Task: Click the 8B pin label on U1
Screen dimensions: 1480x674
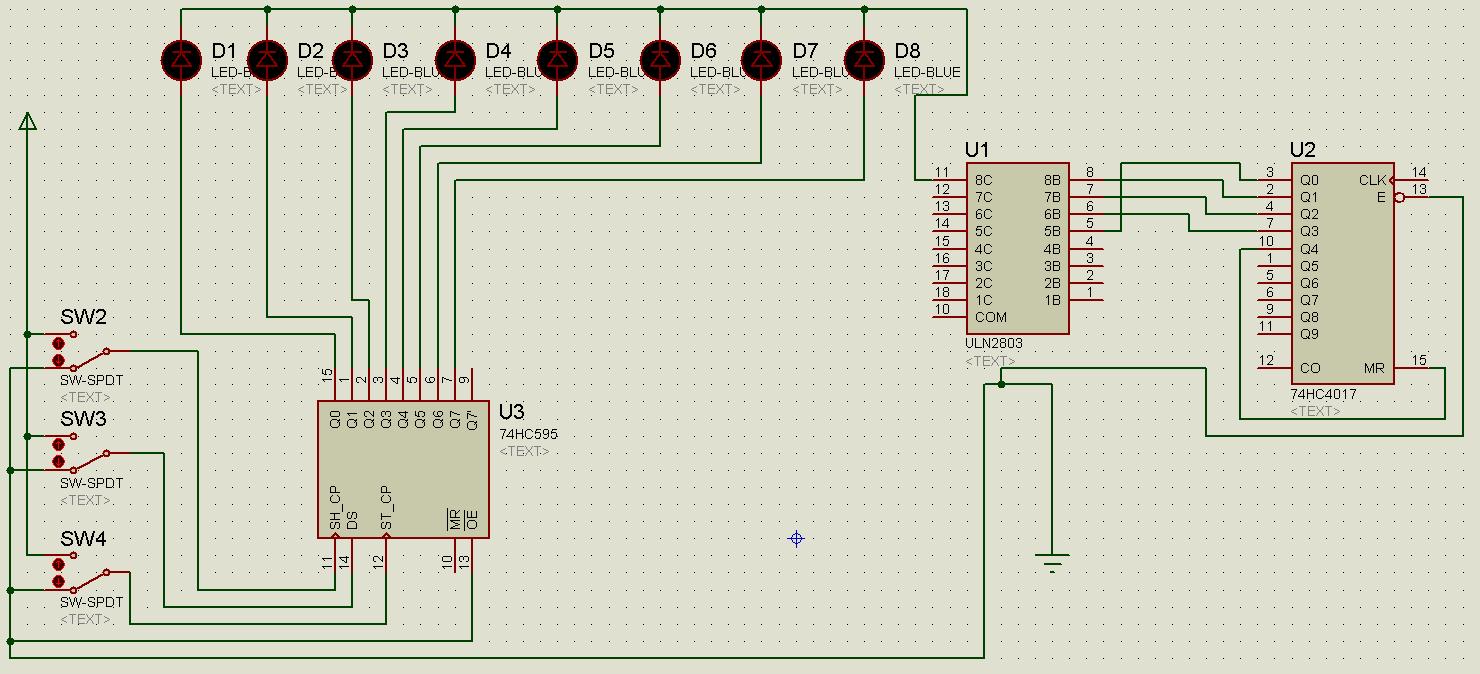Action: click(1052, 180)
